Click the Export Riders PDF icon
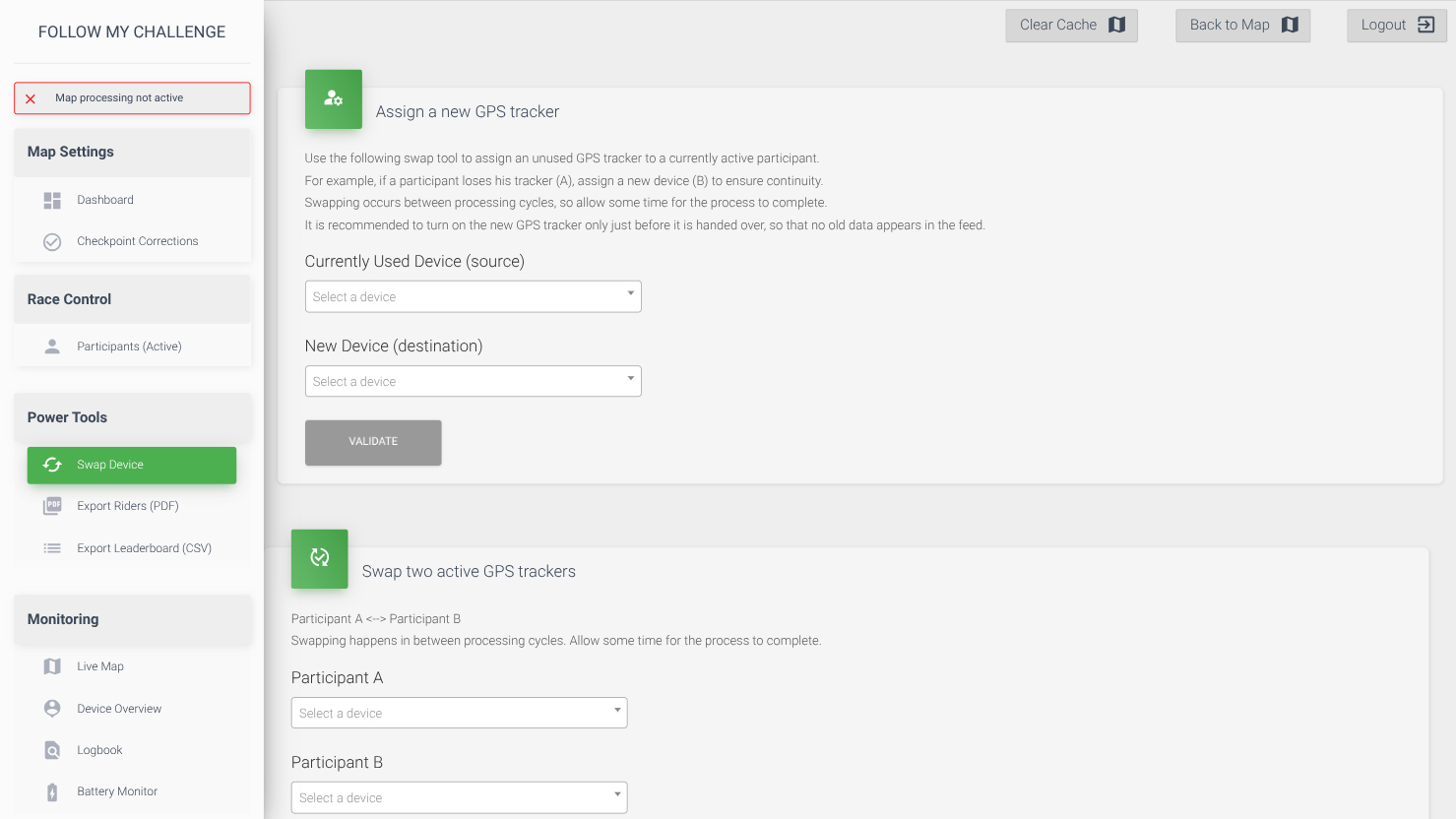Image resolution: width=1456 pixels, height=819 pixels. [x=52, y=506]
